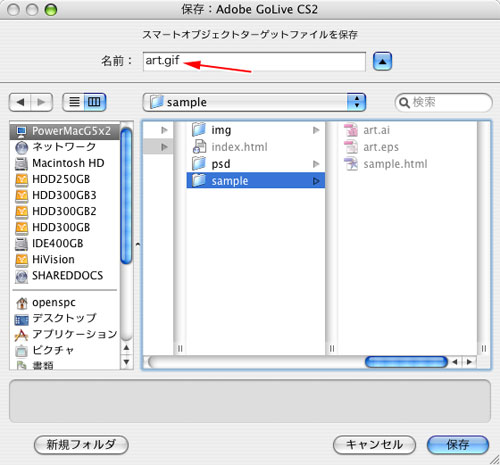Screen dimensions: 500x465
Task: Select SHAREDDOCS network share
Action: tap(65, 276)
